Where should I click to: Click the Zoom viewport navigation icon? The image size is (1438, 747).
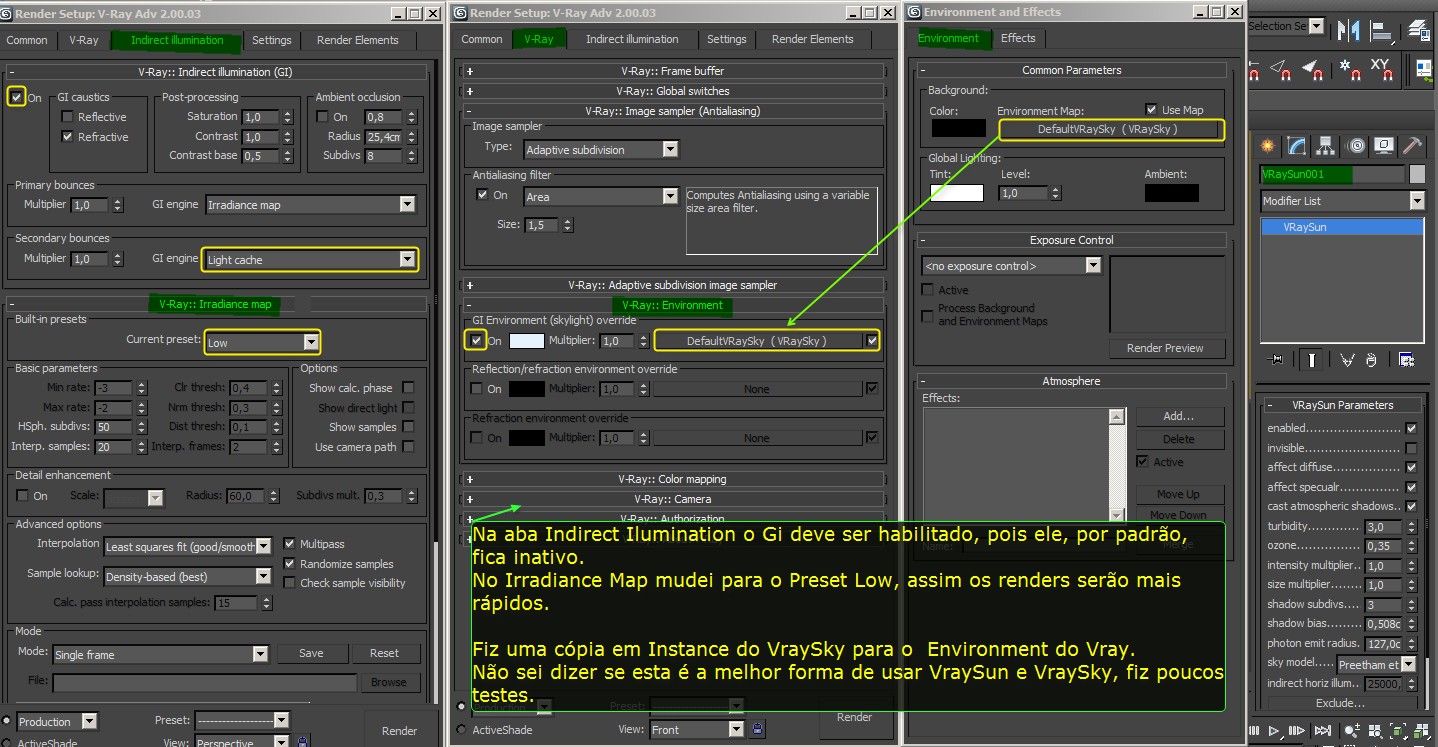pos(1352,730)
